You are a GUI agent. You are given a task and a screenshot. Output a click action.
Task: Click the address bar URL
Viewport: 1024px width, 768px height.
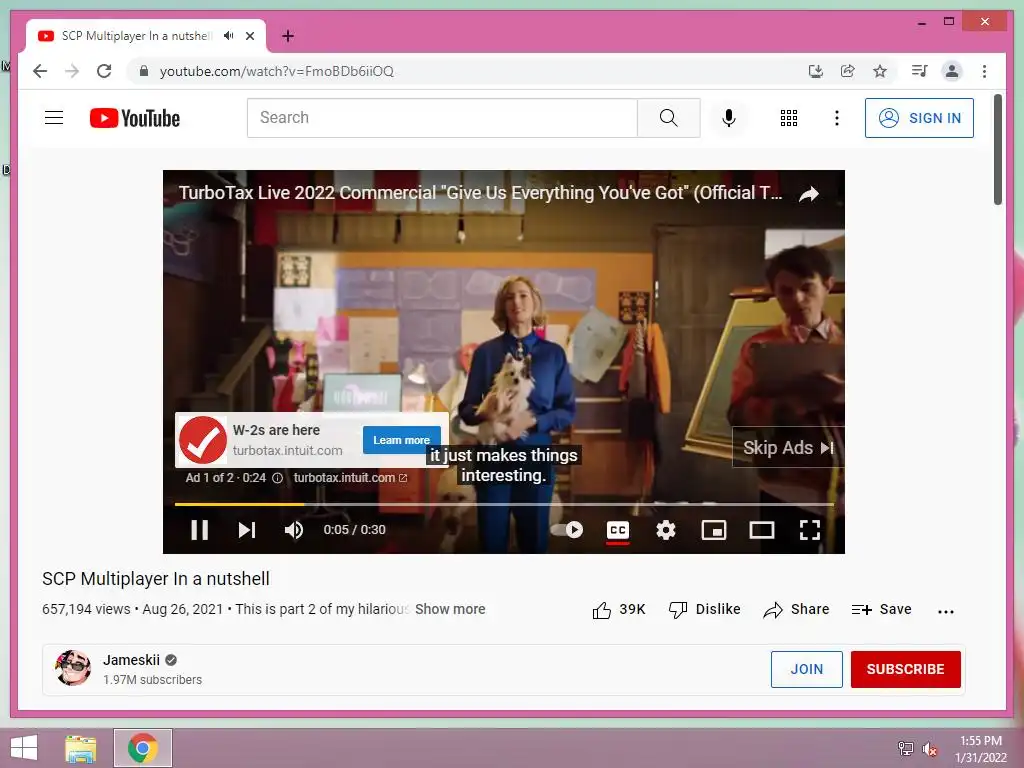tap(277, 71)
